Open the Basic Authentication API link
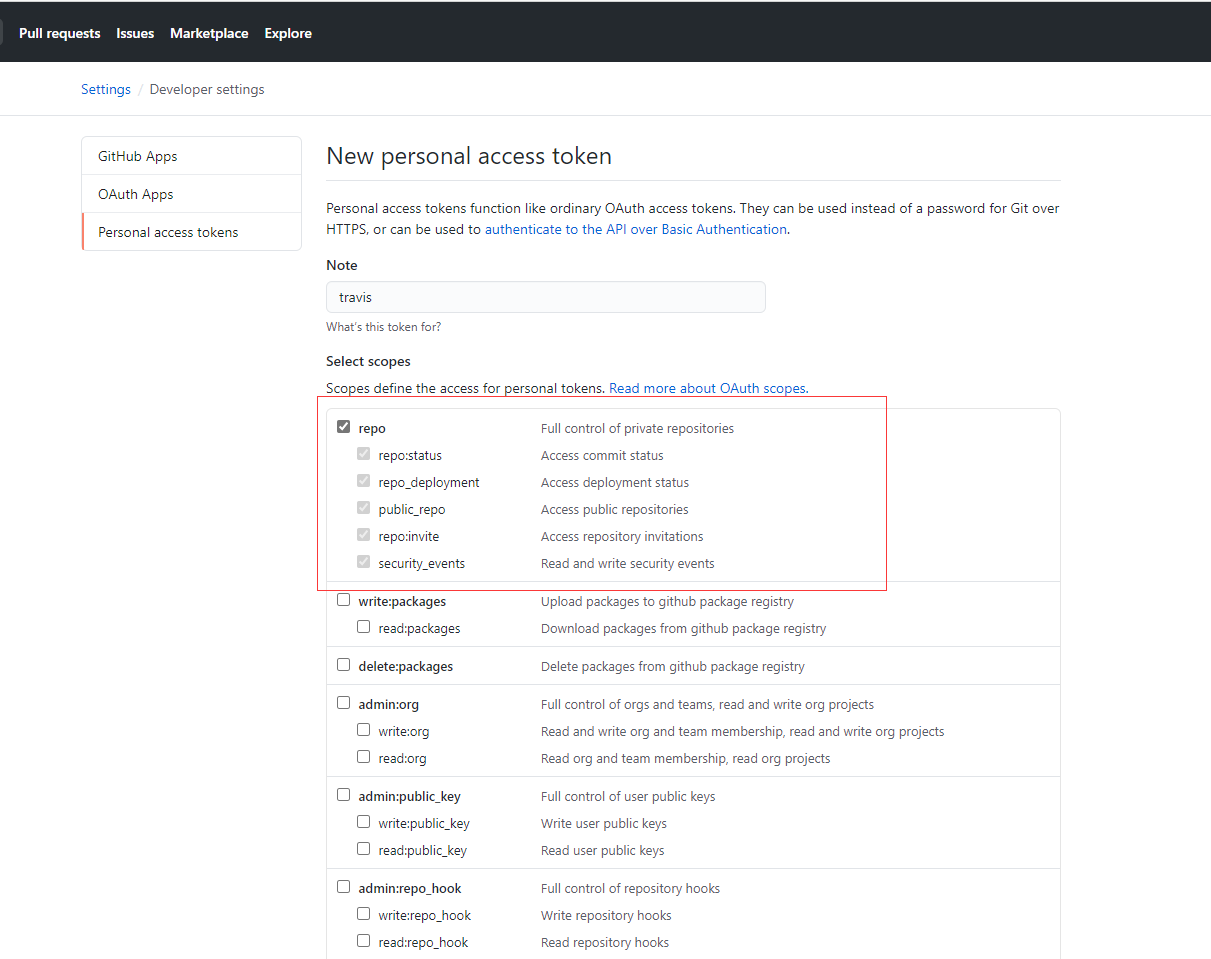Viewport: 1211px width, 959px height. tap(636, 229)
